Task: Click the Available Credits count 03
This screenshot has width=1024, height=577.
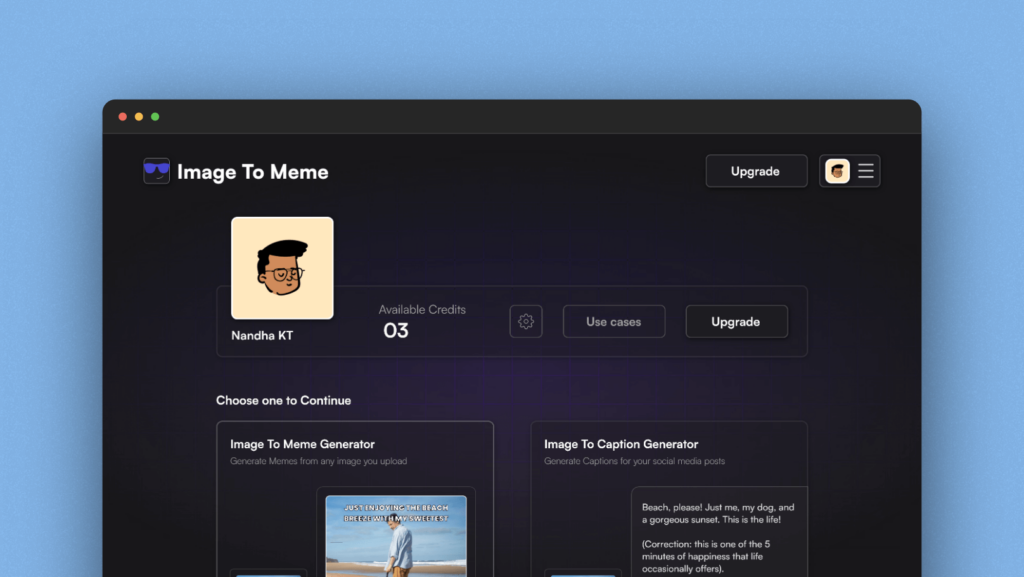Action: point(396,331)
